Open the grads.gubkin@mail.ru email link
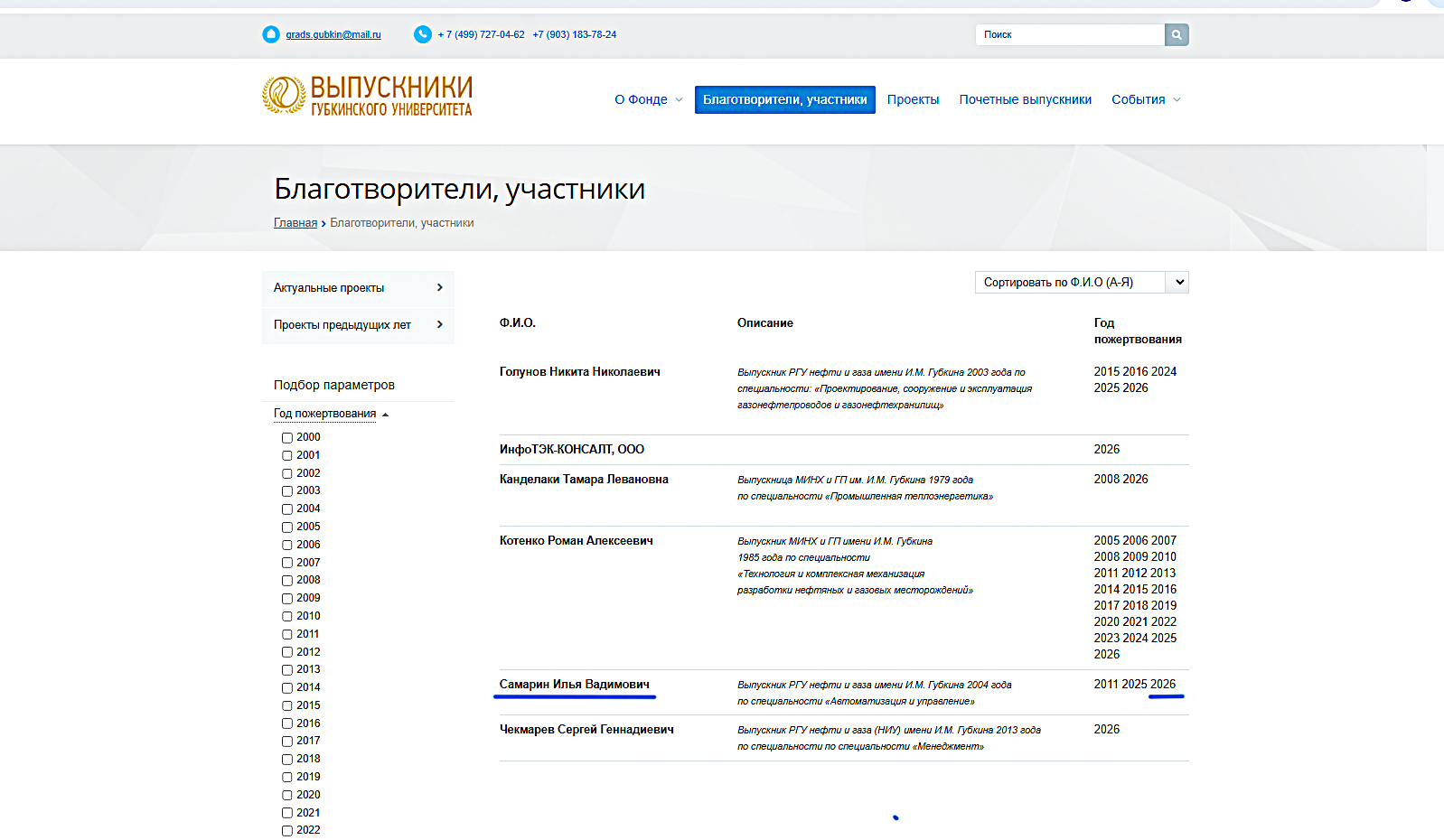 (x=333, y=35)
